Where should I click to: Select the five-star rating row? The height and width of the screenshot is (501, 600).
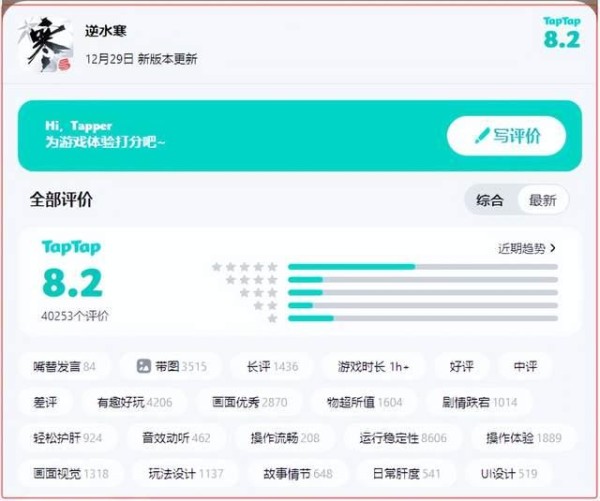(385, 267)
